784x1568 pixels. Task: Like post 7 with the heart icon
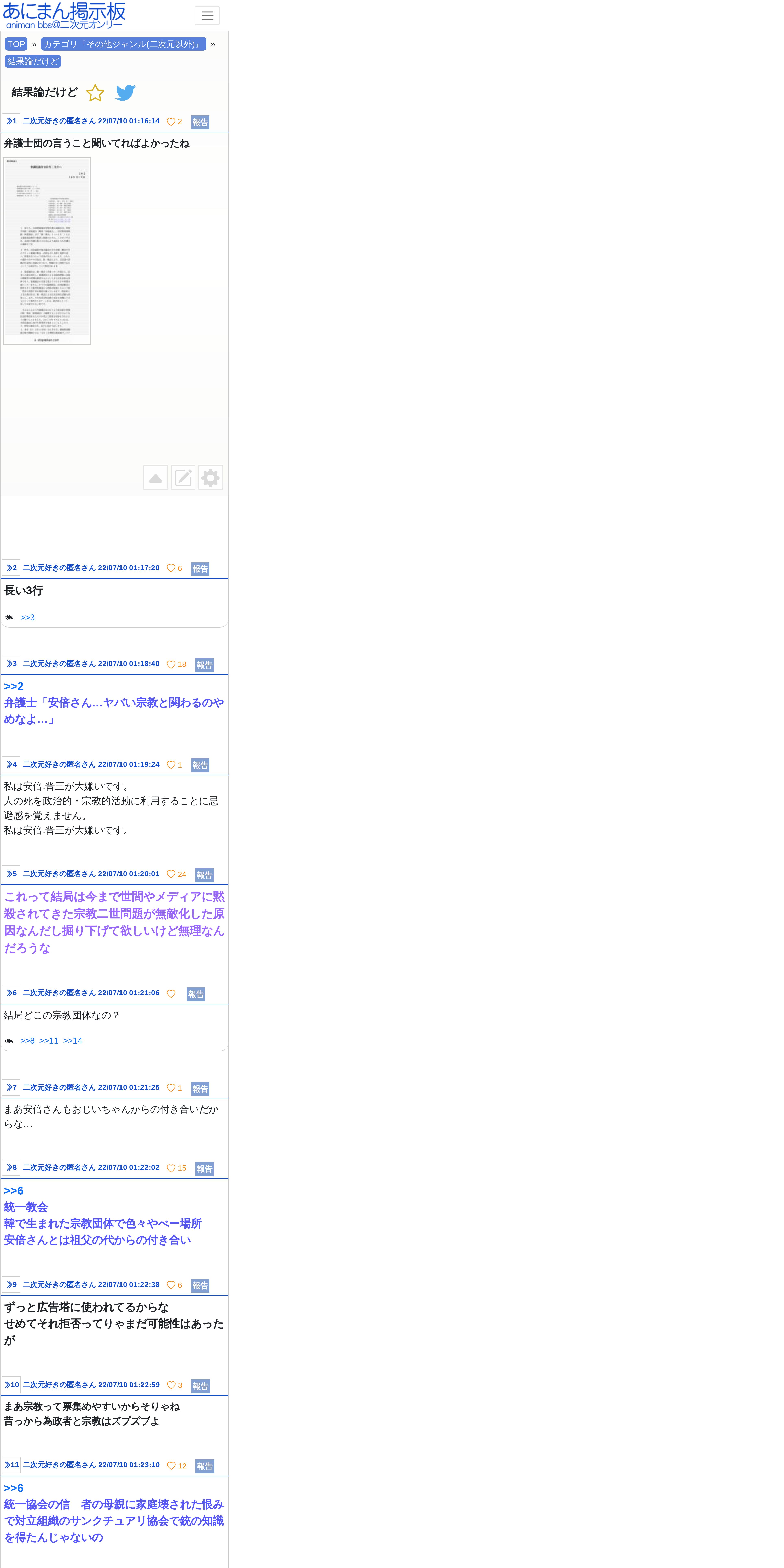[171, 1088]
